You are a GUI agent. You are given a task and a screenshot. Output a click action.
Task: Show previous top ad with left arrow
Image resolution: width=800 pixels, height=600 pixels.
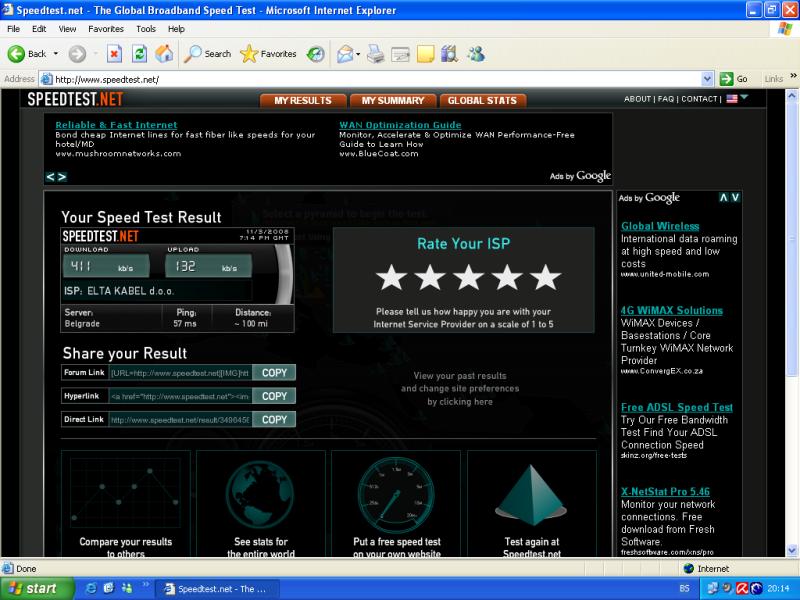coord(50,177)
